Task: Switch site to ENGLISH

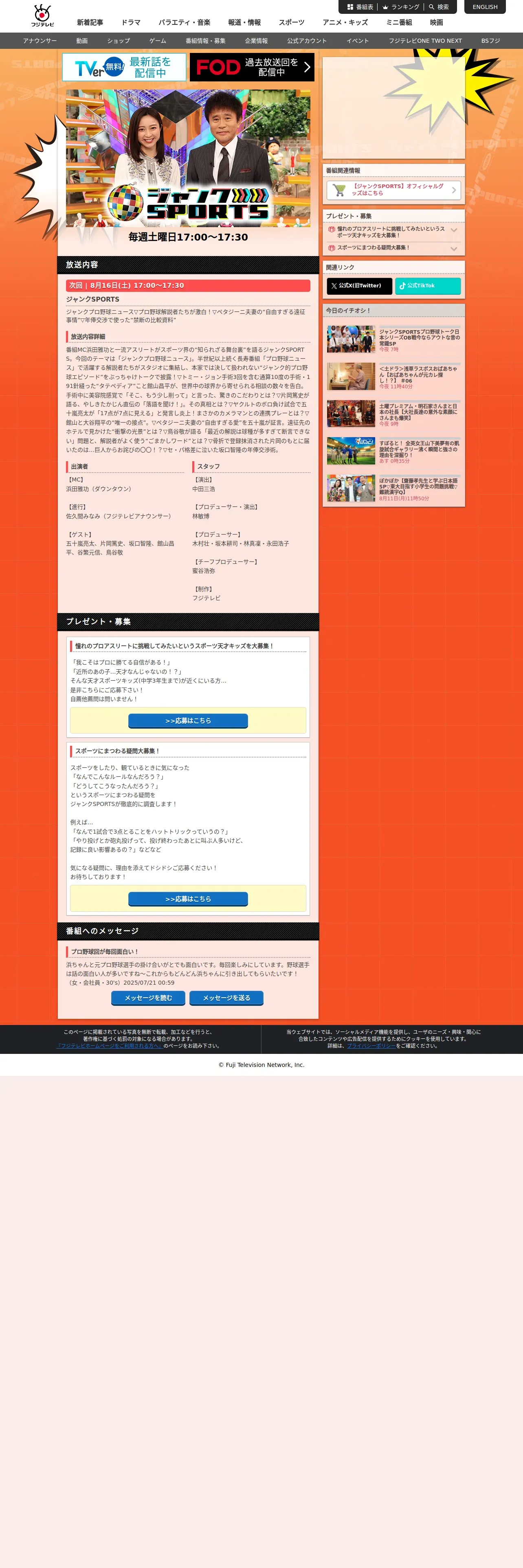Action: point(485,7)
